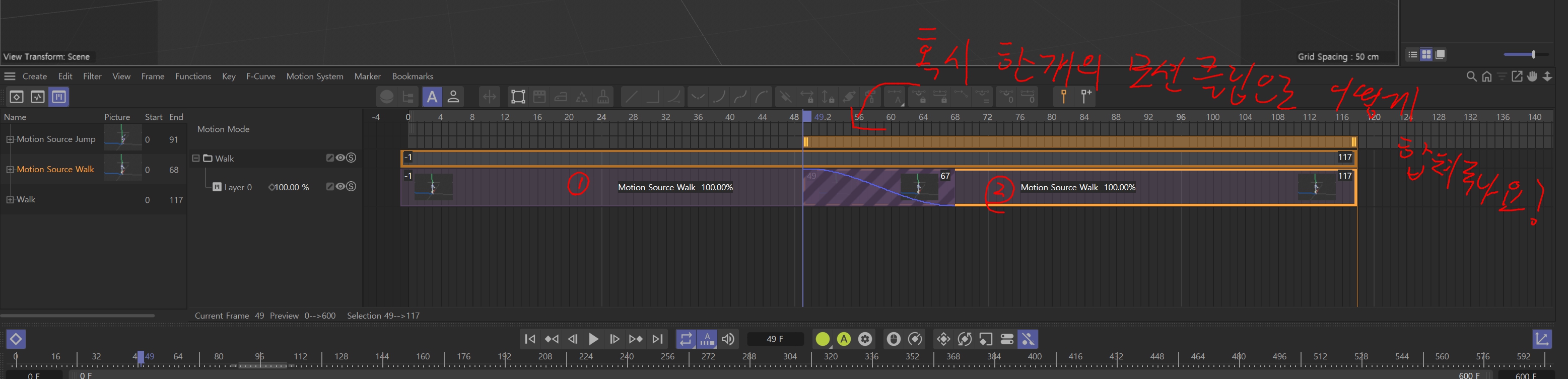
Task: Set linear interpolation line icon
Action: (x=631, y=97)
